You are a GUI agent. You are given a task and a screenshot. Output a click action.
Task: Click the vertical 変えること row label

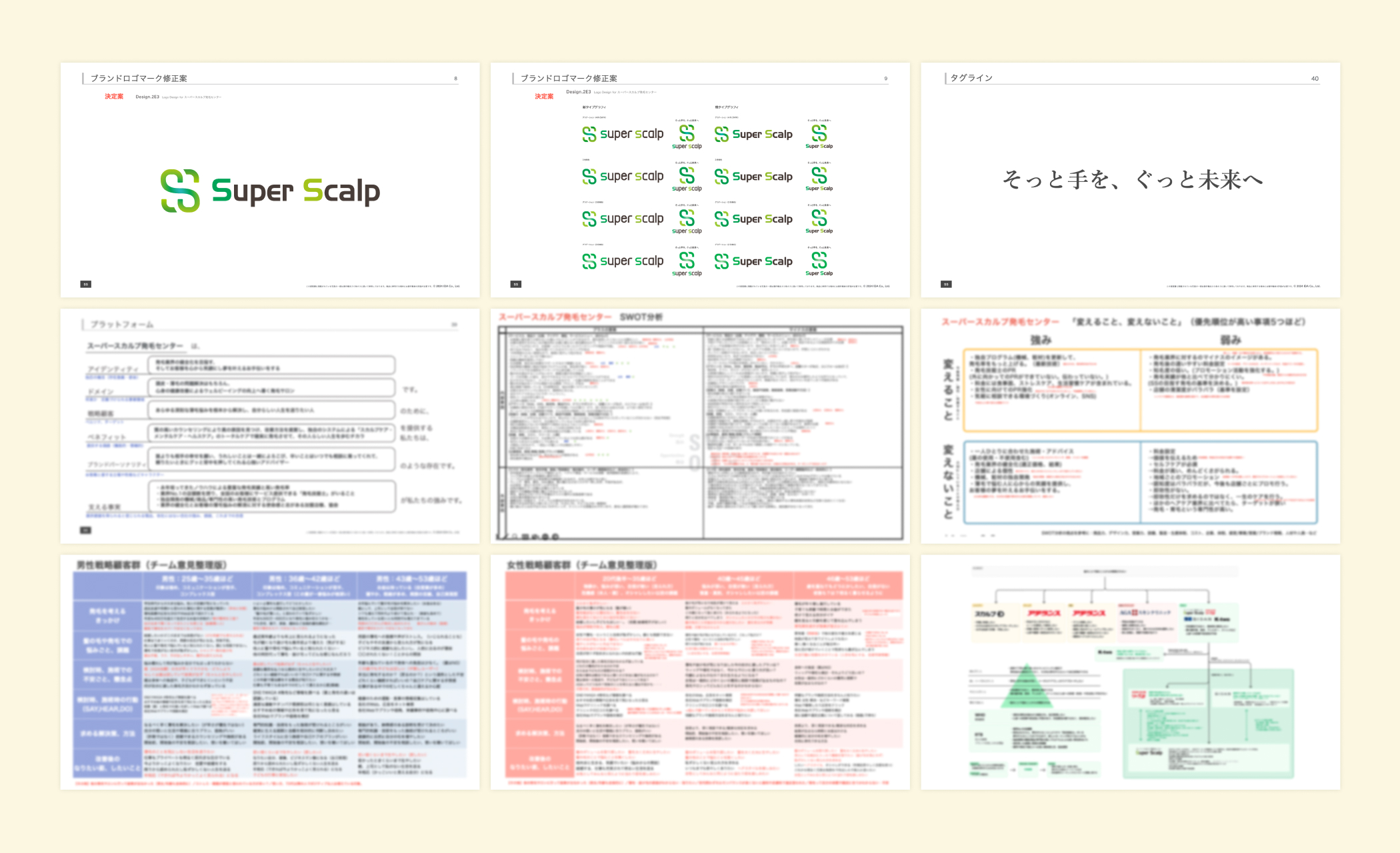(948, 390)
